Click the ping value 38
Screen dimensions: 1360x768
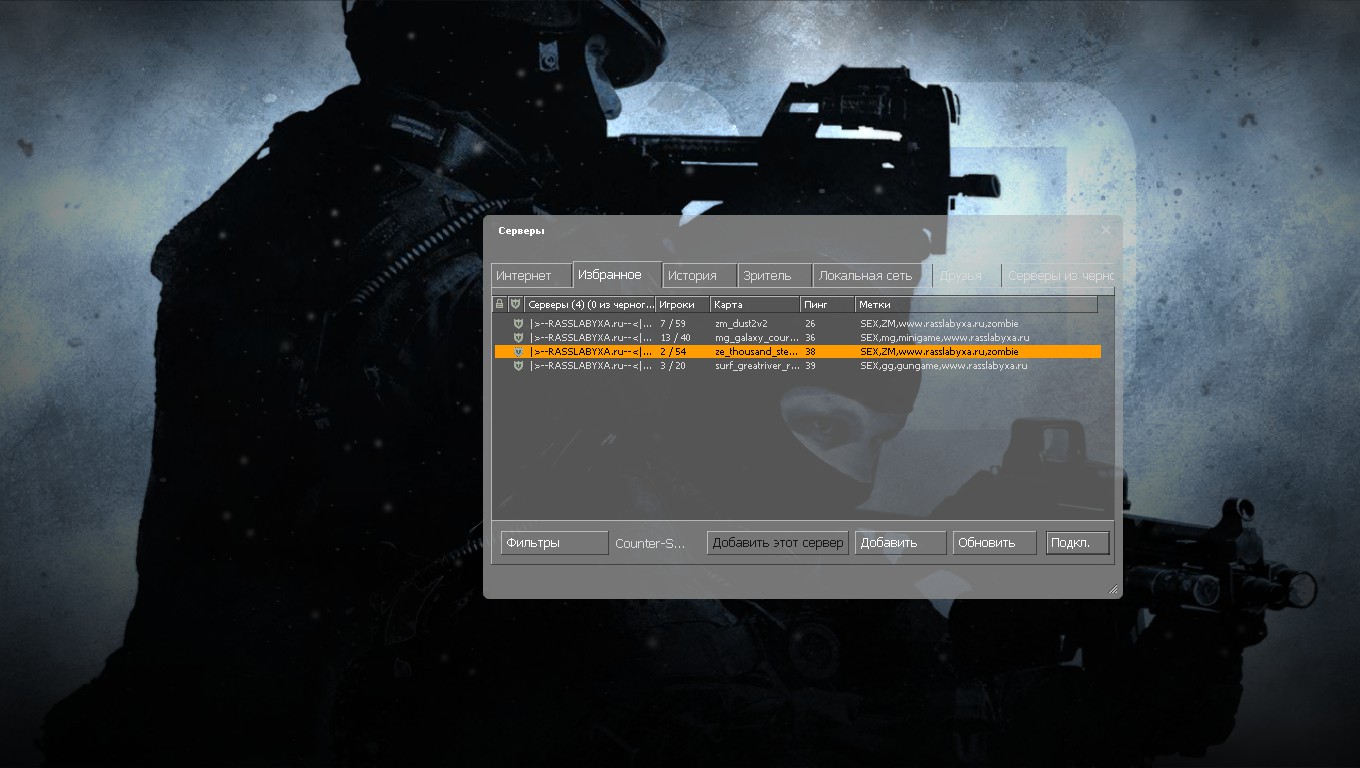(x=810, y=352)
